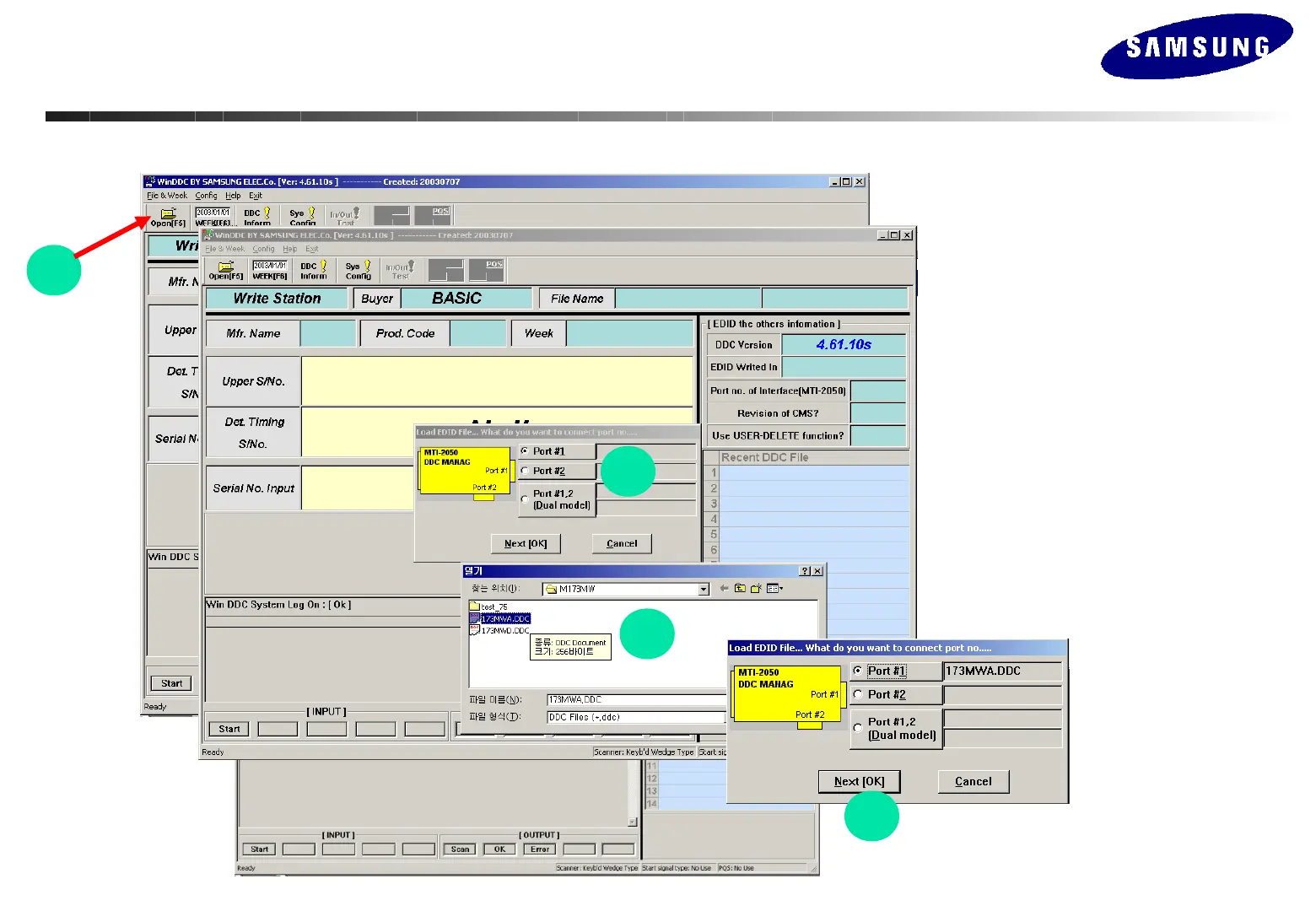
Task: Click Cancel in the dialog listing 173MWA.DDC
Action: click(974, 782)
